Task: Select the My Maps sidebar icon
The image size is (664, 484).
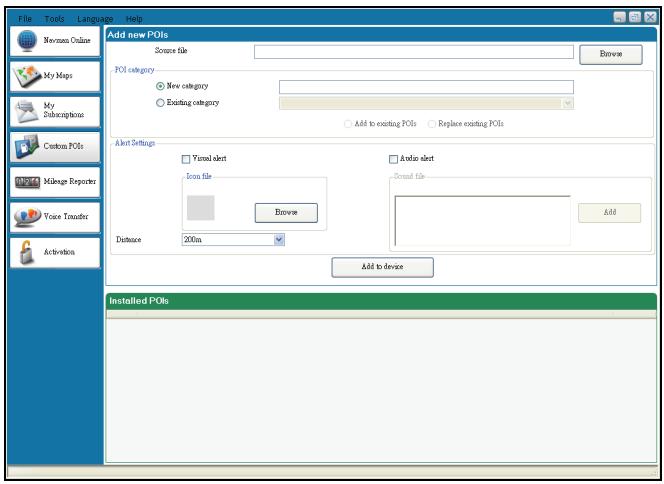Action: [23, 75]
